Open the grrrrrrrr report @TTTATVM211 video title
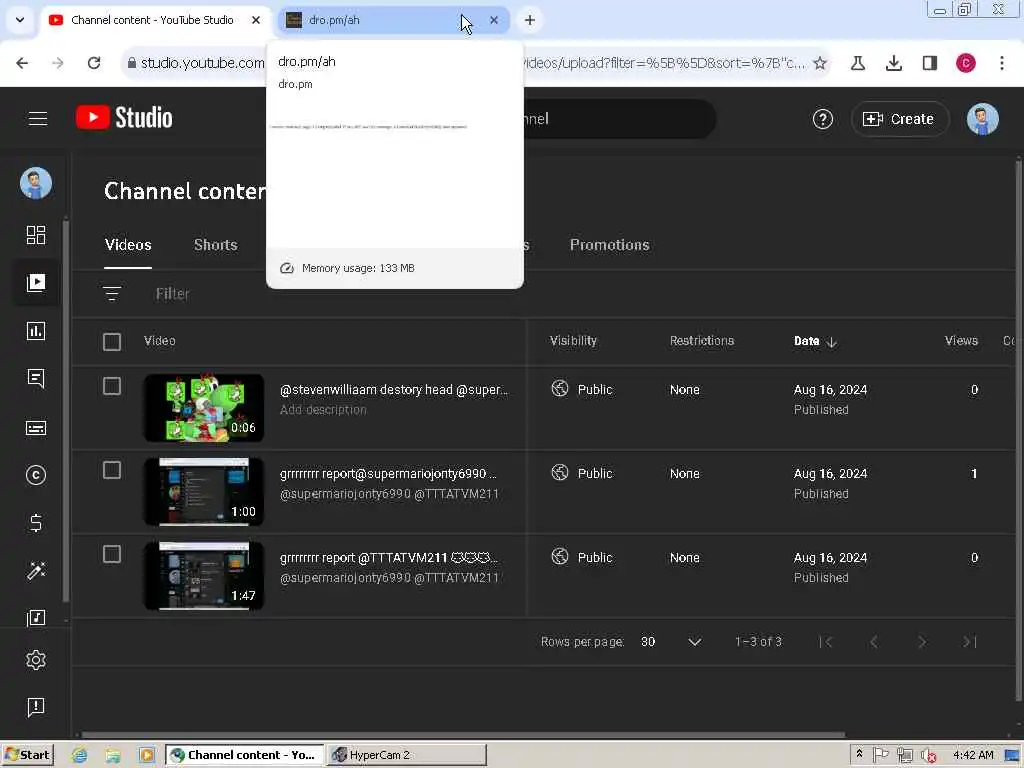The width and height of the screenshot is (1024, 768). (389, 558)
